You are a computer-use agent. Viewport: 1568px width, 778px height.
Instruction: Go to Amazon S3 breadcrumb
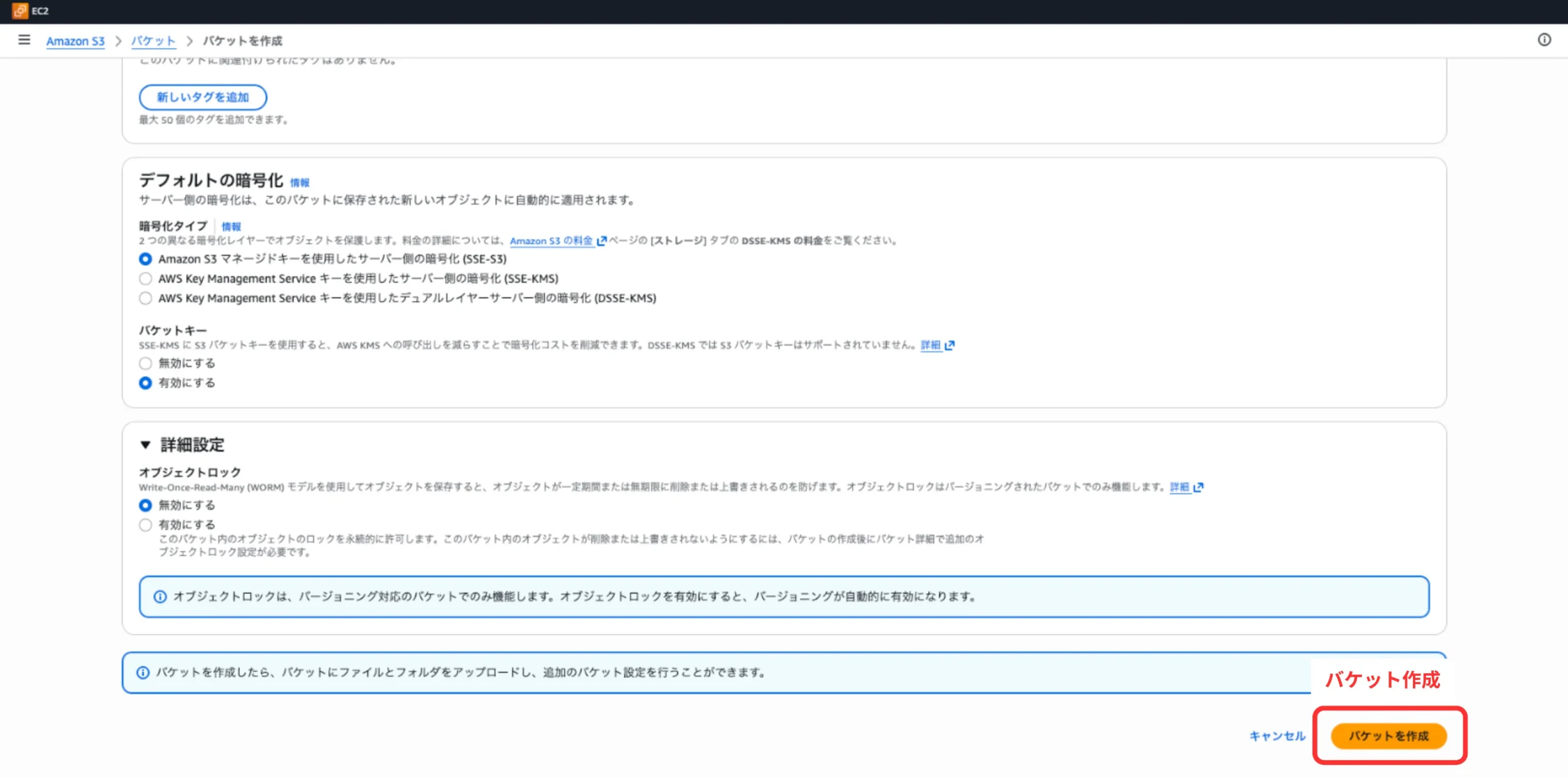75,41
